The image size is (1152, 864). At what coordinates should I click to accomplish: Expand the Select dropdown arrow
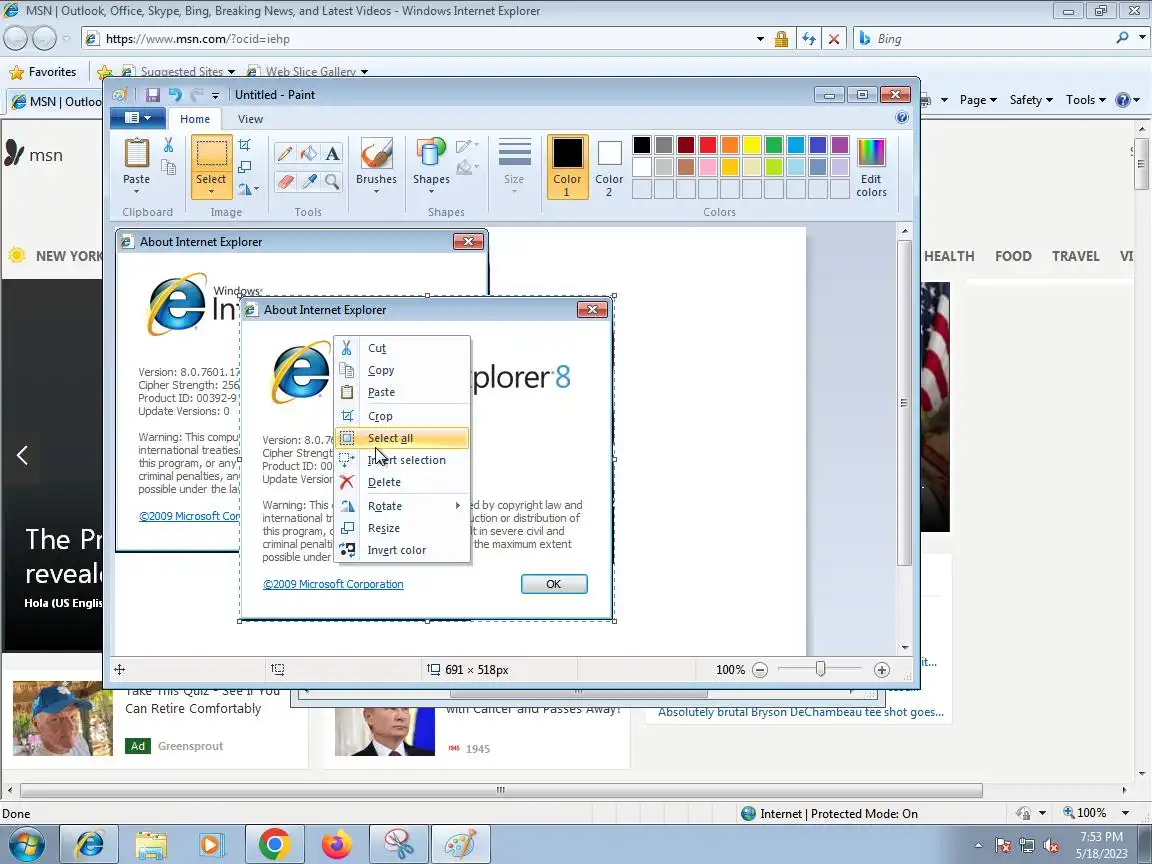point(211,192)
